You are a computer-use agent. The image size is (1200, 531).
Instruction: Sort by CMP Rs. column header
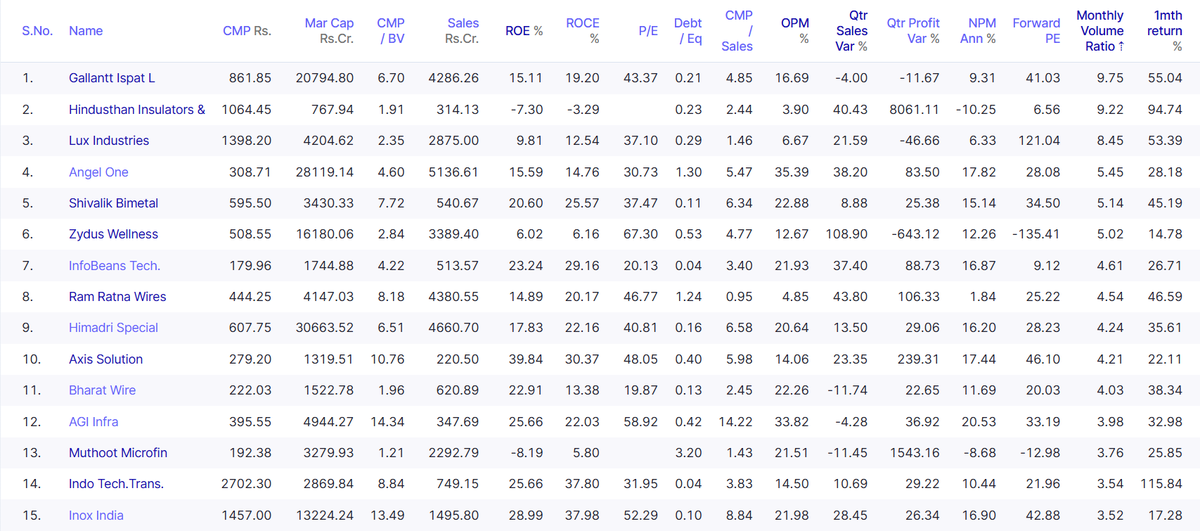[247, 31]
